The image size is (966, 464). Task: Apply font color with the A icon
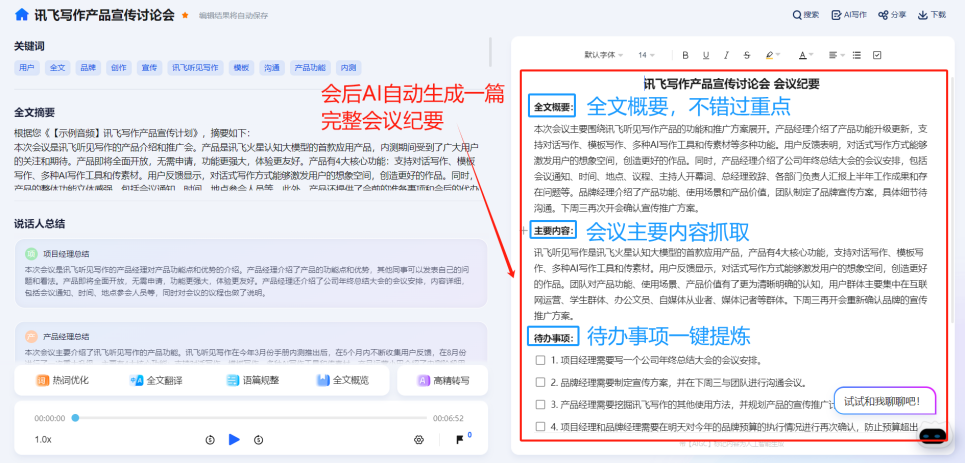(802, 55)
